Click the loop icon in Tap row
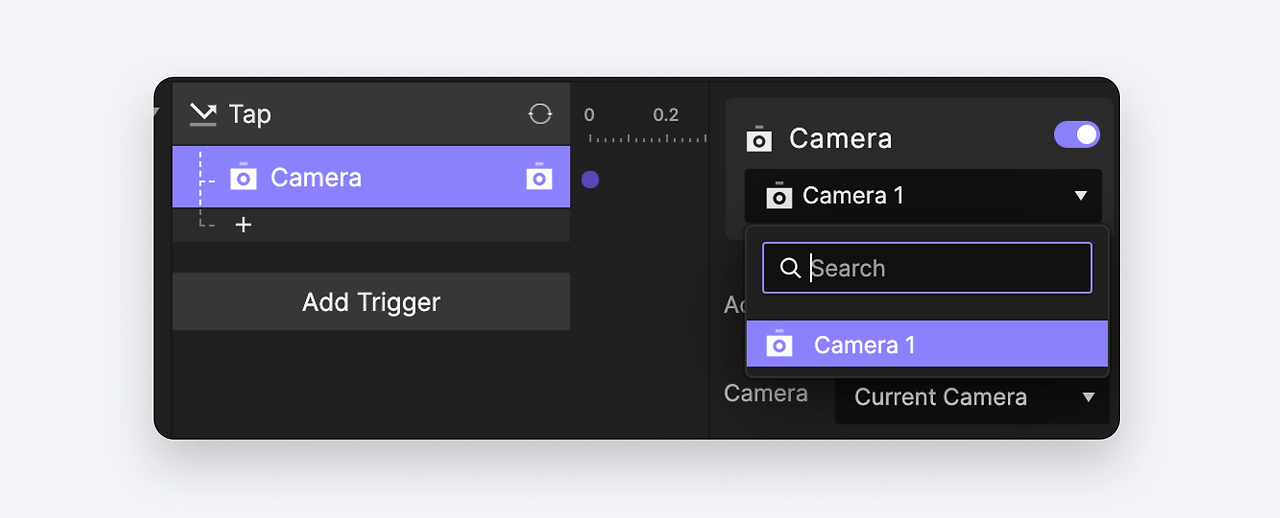The image size is (1280, 518). 540,114
